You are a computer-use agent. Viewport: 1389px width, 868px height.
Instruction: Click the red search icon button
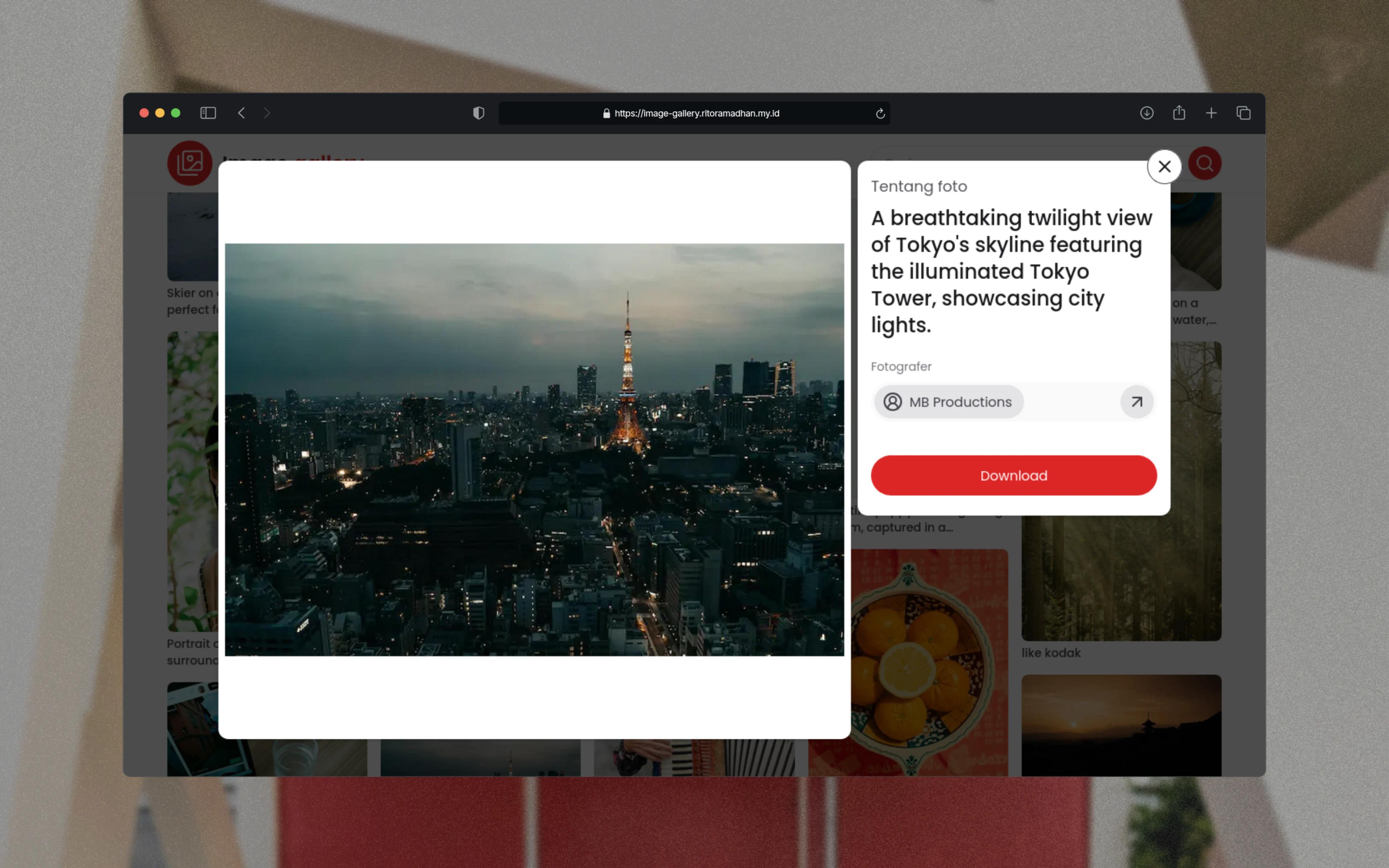[x=1204, y=163]
